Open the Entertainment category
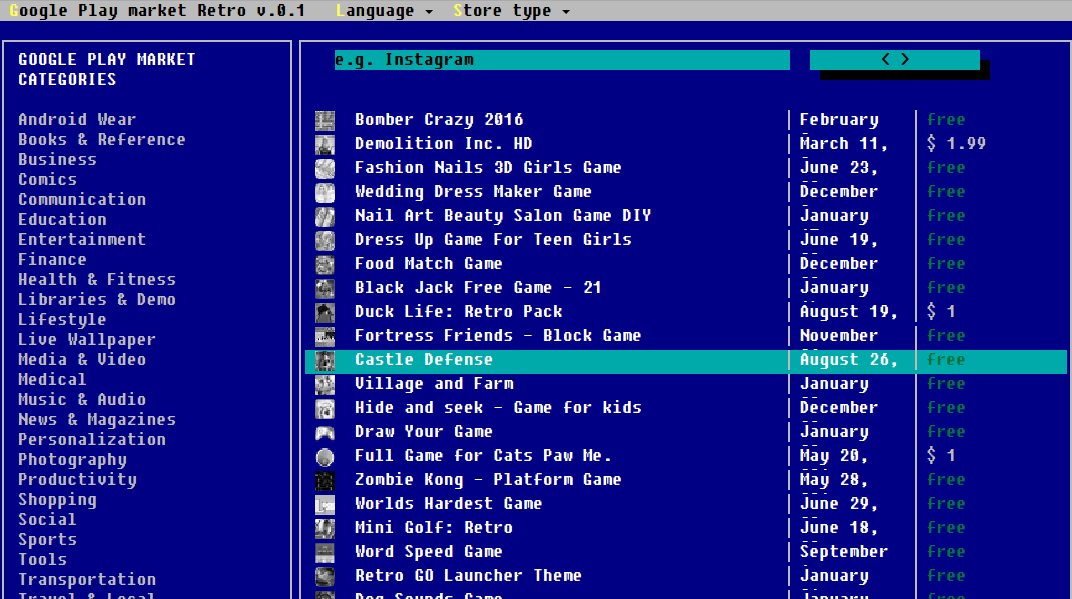 click(82, 239)
